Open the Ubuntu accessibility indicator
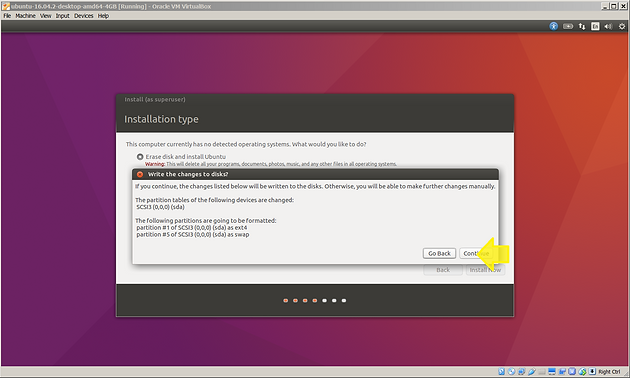 click(553, 26)
